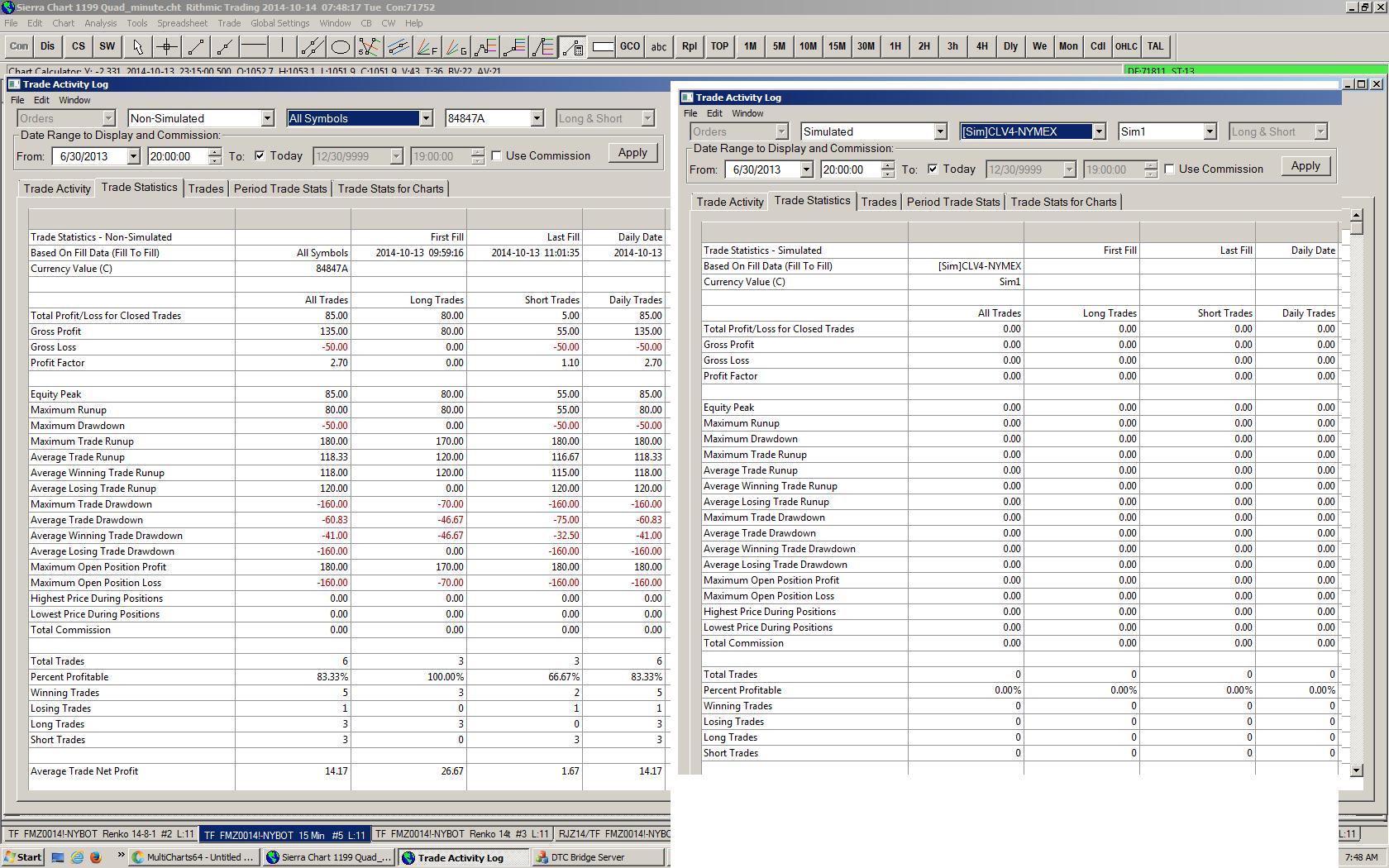
Task: Open the Non-Simulated account type dropdown
Action: (267, 119)
